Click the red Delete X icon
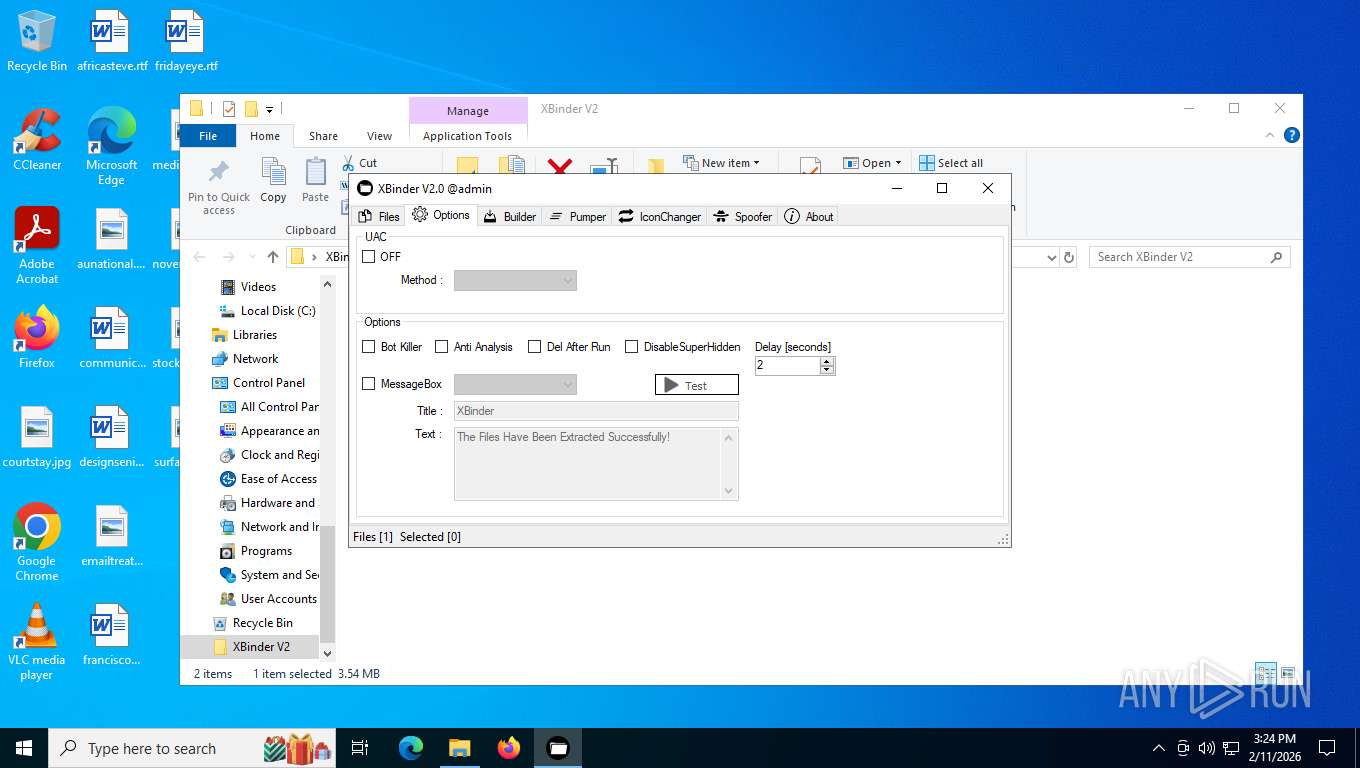The width and height of the screenshot is (1360, 768). coord(560,166)
